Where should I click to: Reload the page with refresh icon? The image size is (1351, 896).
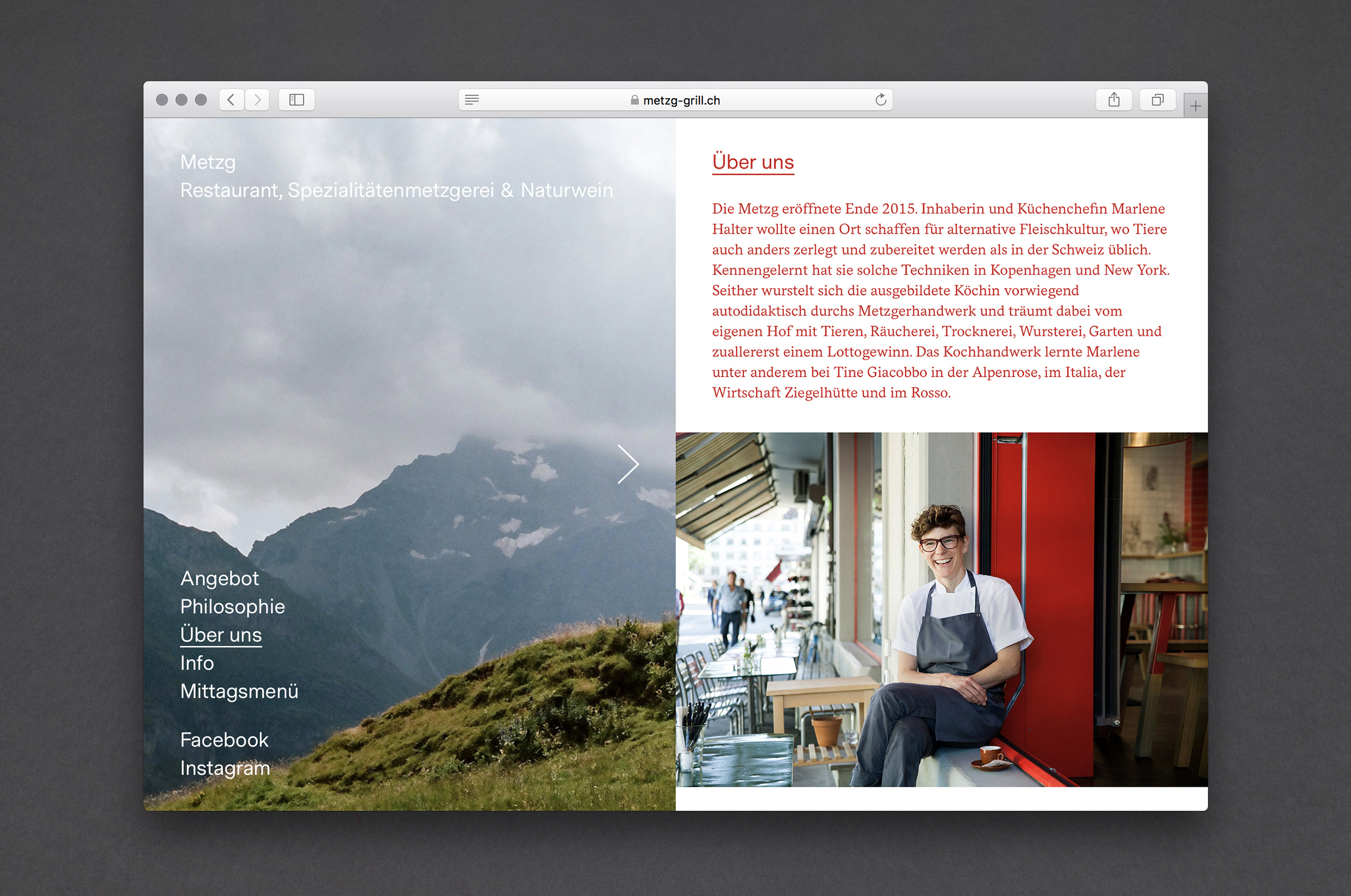881,100
